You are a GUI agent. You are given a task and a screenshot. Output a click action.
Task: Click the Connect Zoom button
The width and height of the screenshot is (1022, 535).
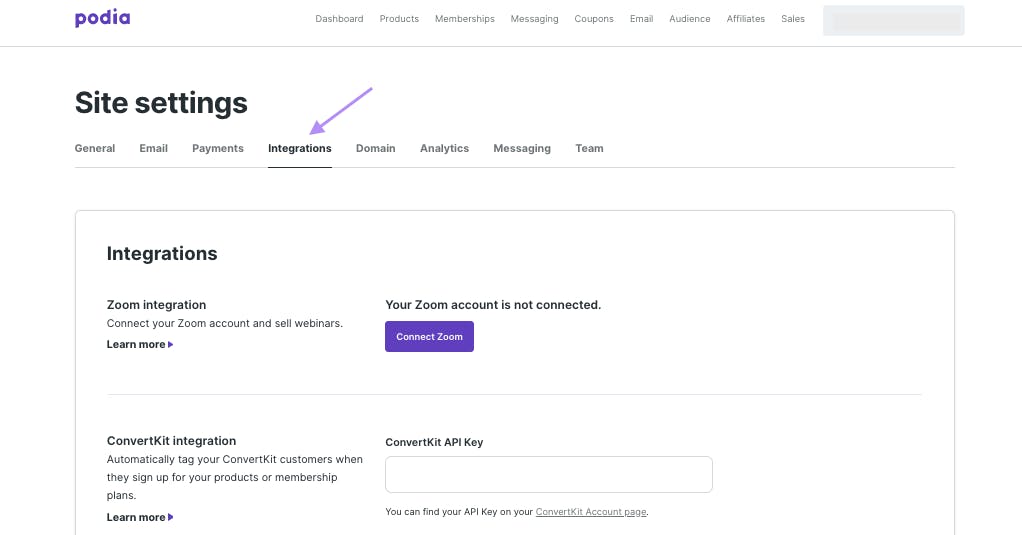point(430,336)
